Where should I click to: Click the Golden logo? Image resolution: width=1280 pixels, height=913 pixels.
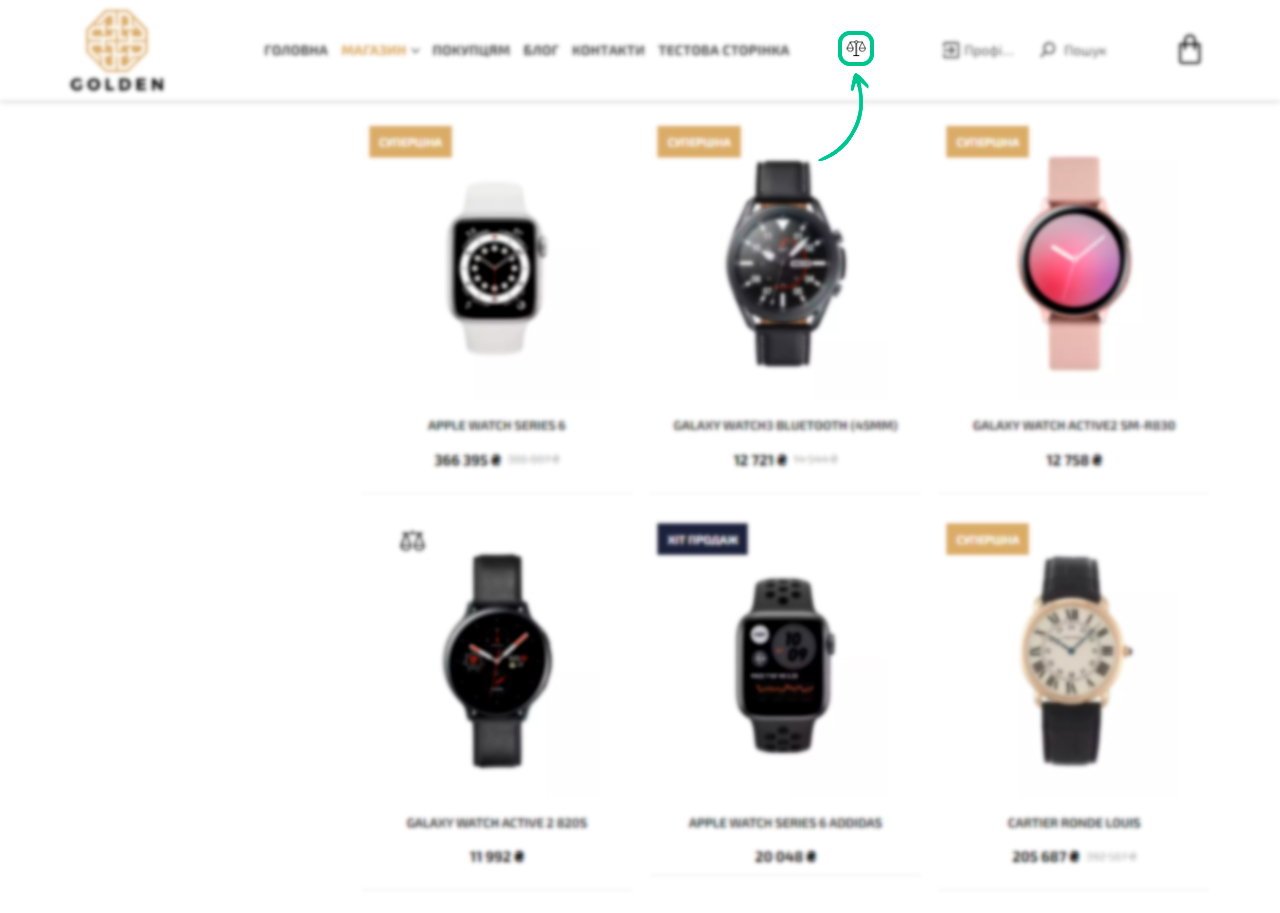tap(117, 51)
